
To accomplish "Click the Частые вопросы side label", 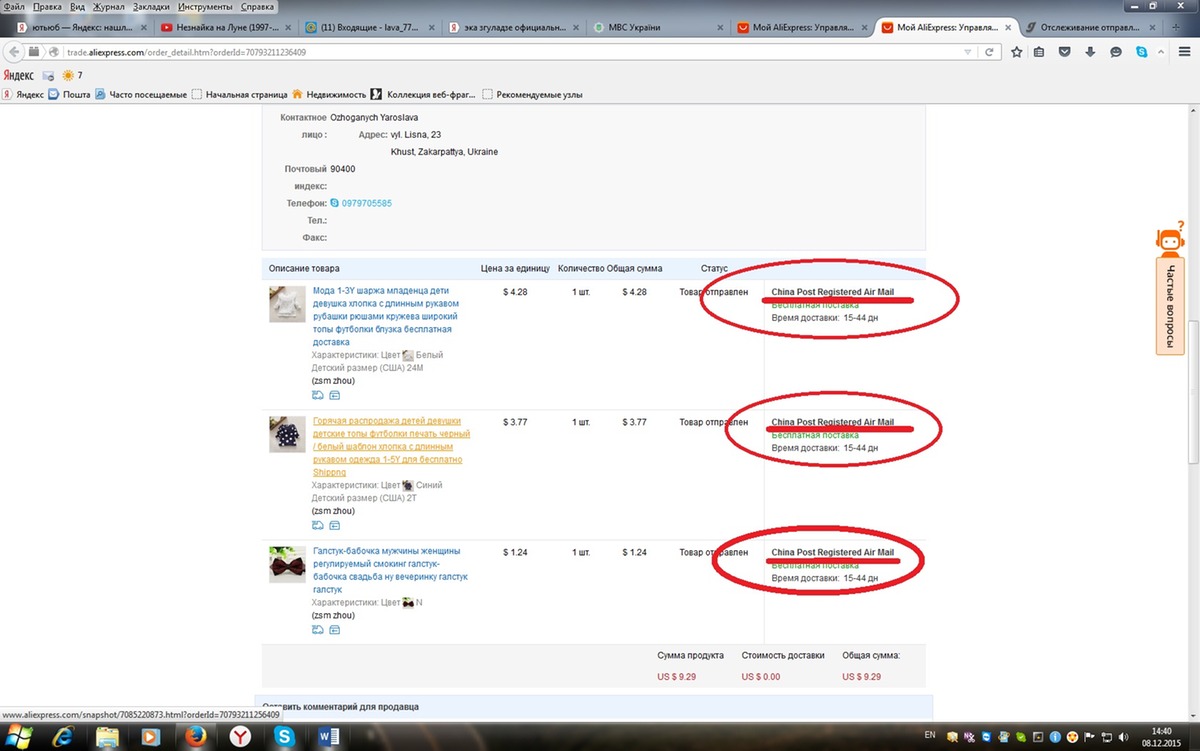I will [1169, 304].
